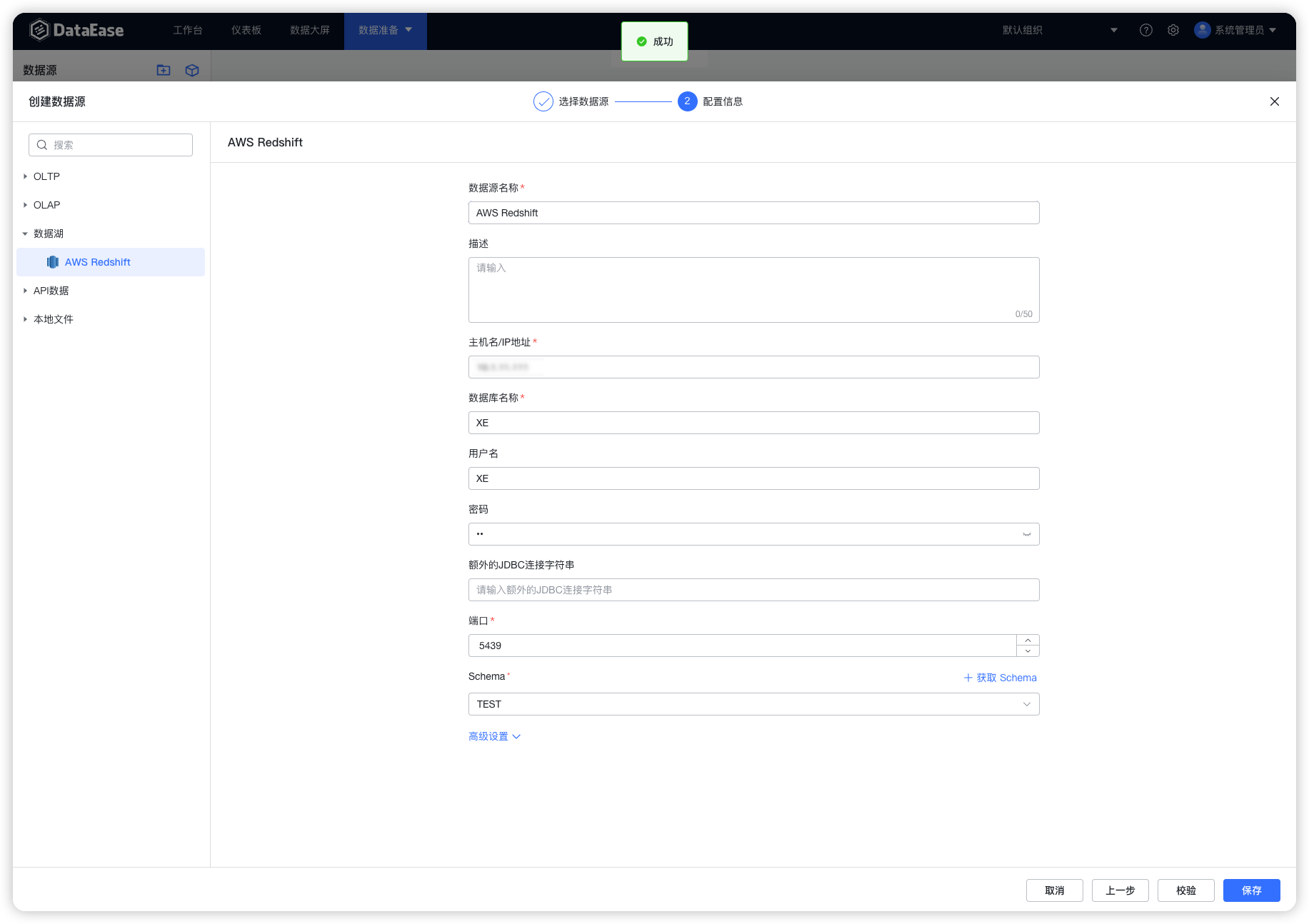
Task: Click the 密码 input field
Action: pos(753,534)
